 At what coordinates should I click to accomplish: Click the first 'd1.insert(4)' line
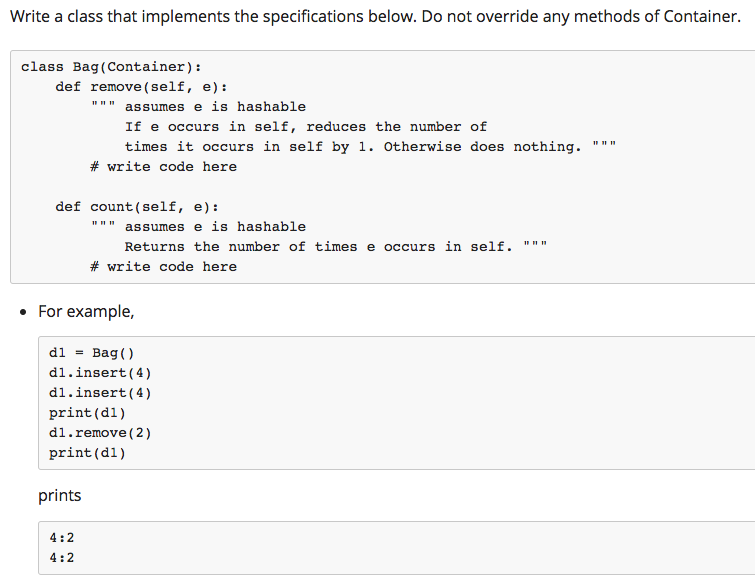[x=100, y=372]
